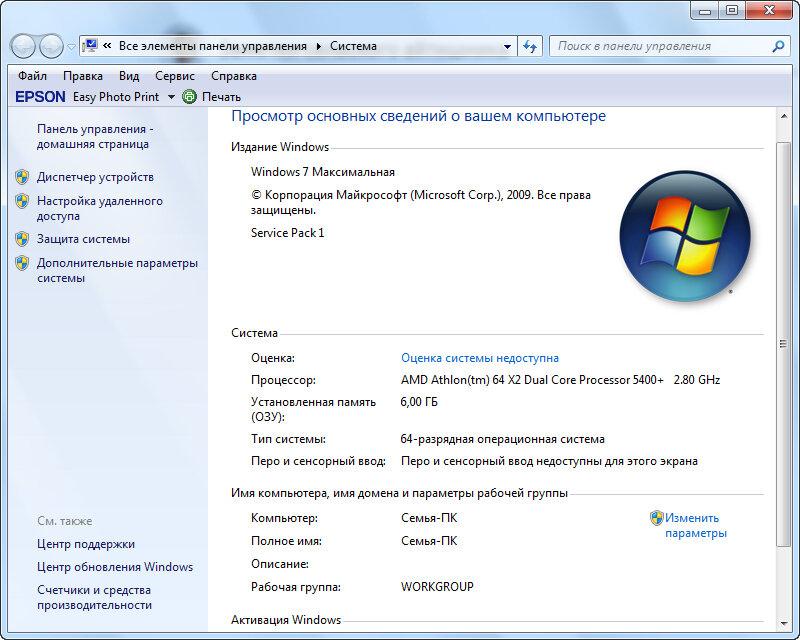Screen dimensions: 800x640
Task: Click the vertical scrollbar thumb
Action: pyautogui.click(x=783, y=344)
